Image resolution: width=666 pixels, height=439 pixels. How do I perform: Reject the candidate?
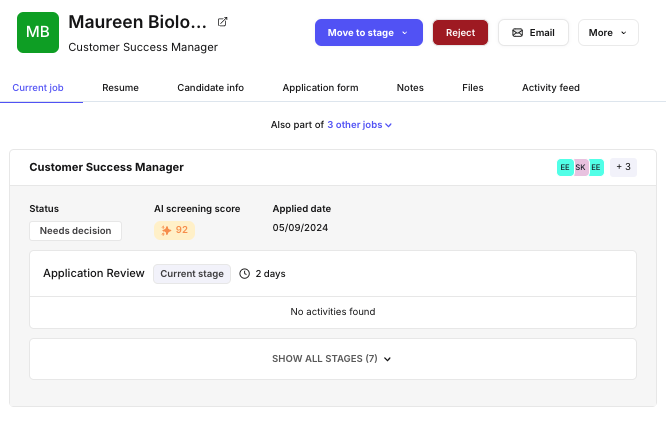[460, 33]
